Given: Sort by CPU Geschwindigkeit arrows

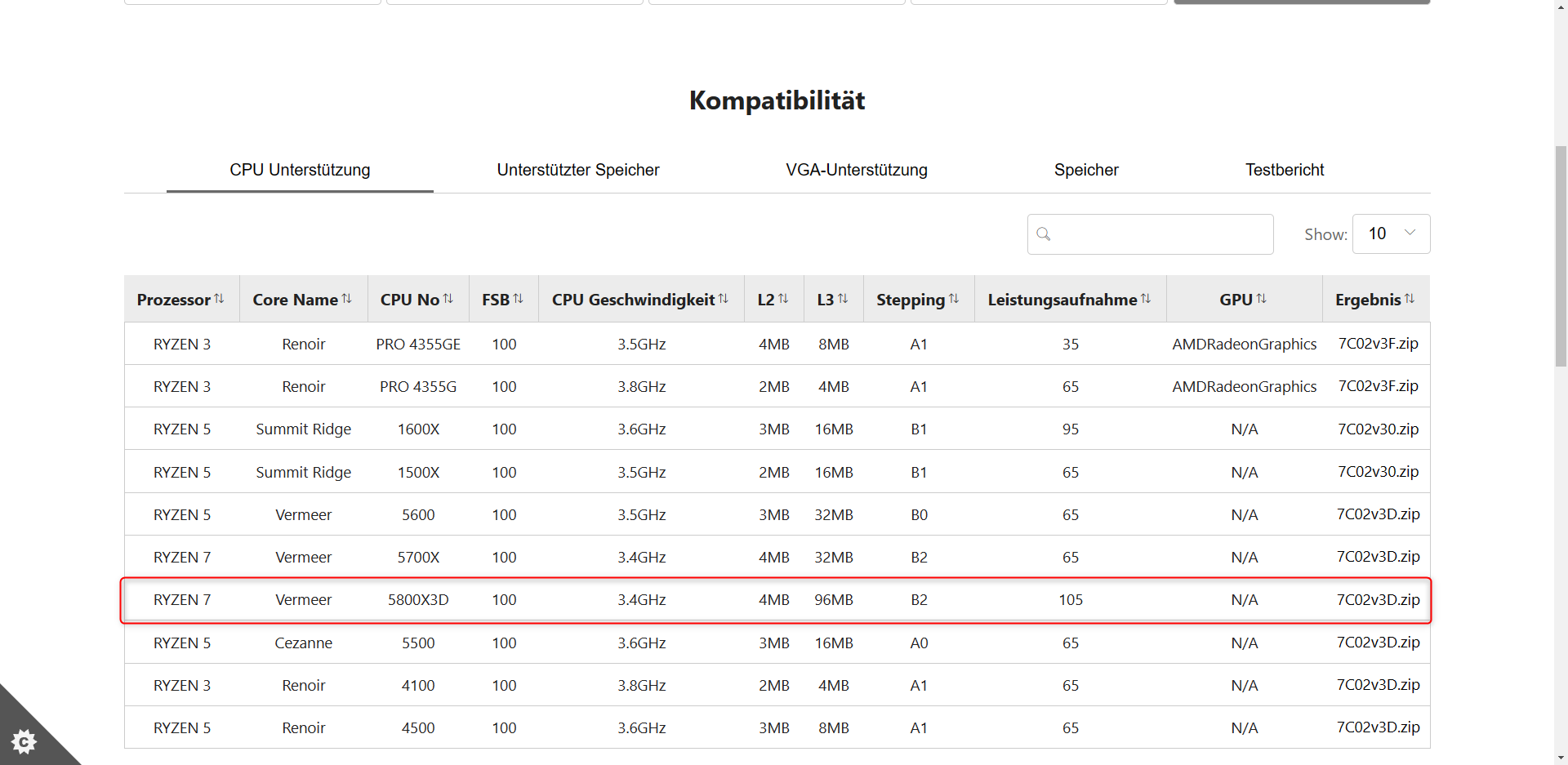Looking at the screenshot, I should pyautogui.click(x=724, y=299).
